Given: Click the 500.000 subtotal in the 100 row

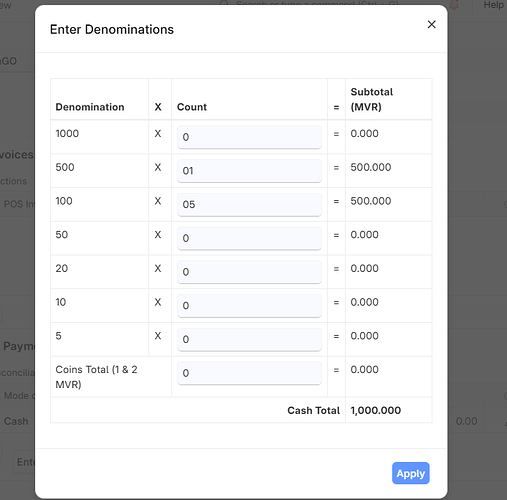Looking at the screenshot, I should coord(371,201).
